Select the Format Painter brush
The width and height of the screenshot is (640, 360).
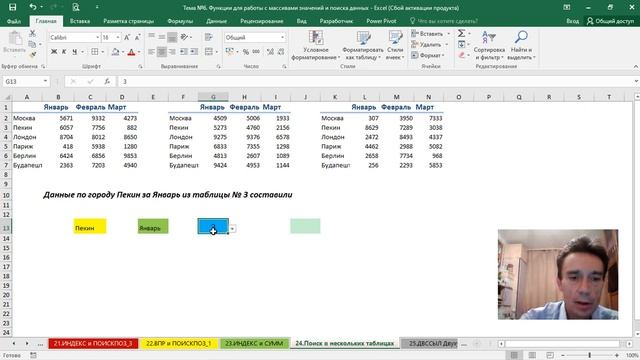[33, 54]
